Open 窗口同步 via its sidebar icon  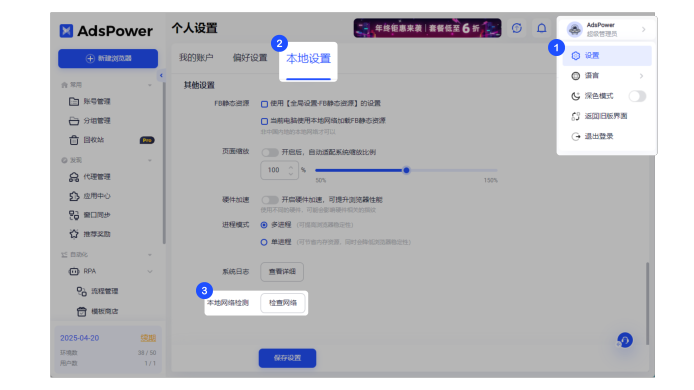tap(74, 215)
